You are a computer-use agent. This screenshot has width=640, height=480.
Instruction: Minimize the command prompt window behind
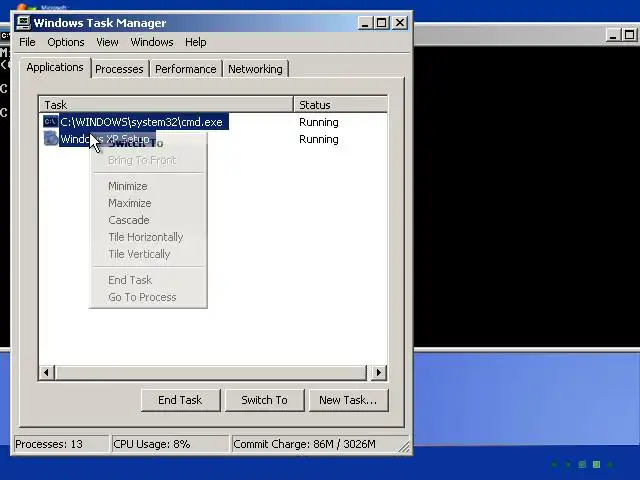point(612,35)
